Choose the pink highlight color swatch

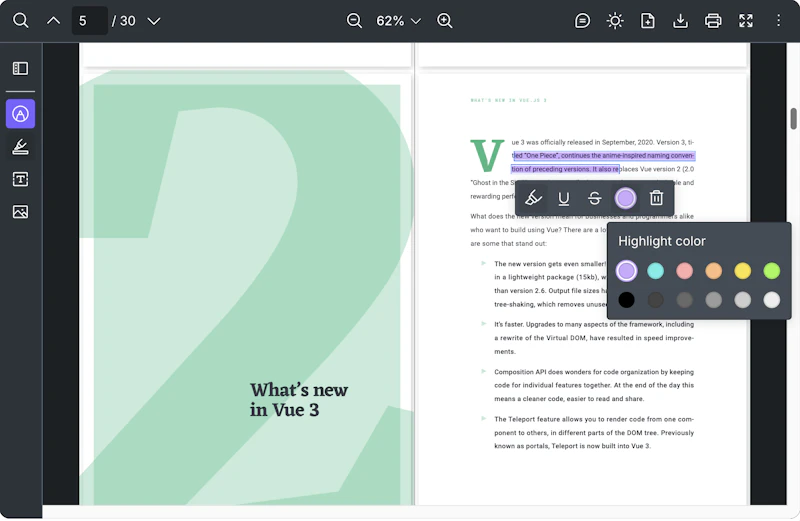684,271
